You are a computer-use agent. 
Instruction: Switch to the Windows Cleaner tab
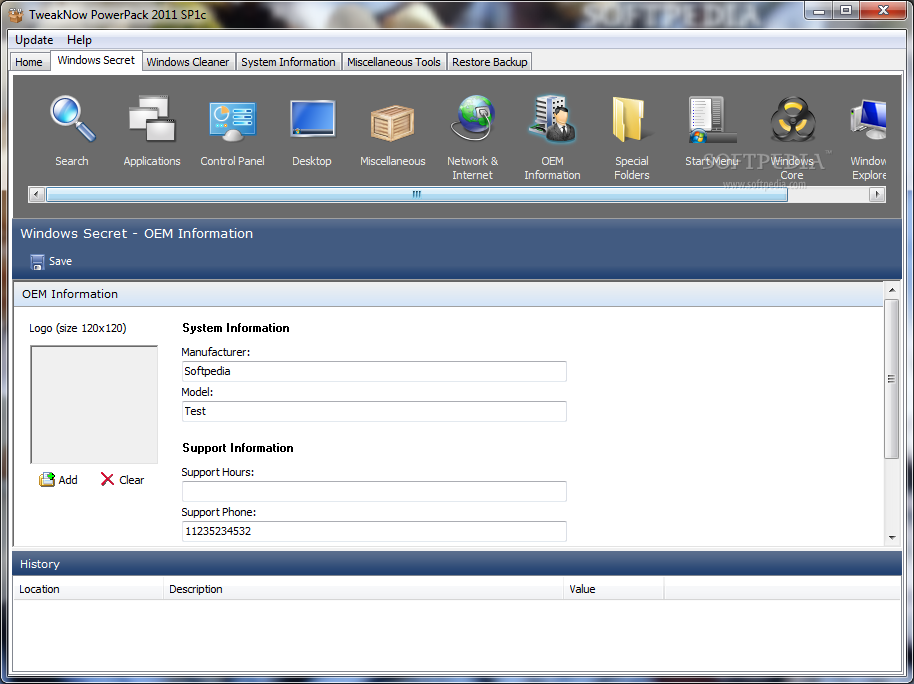[x=188, y=62]
